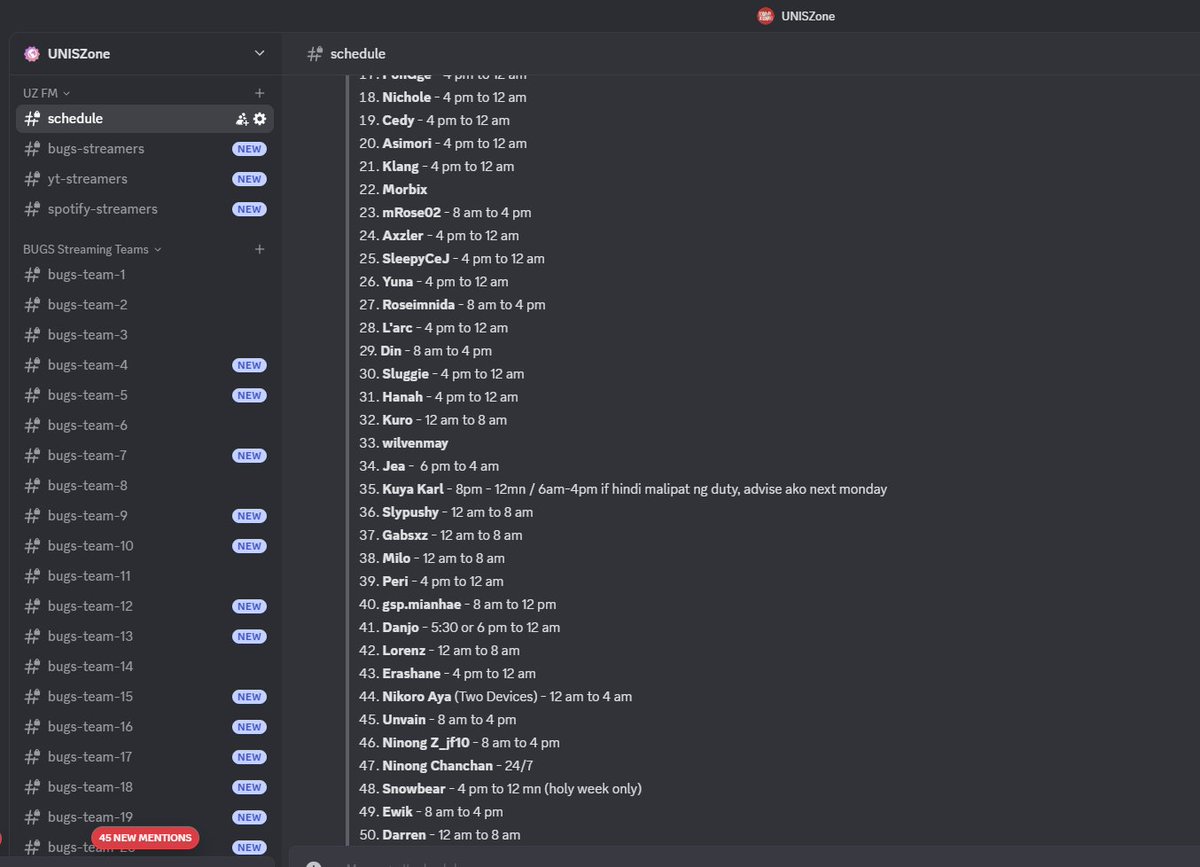
Task: Open the bugs-team-12 channel
Action: tap(145, 606)
